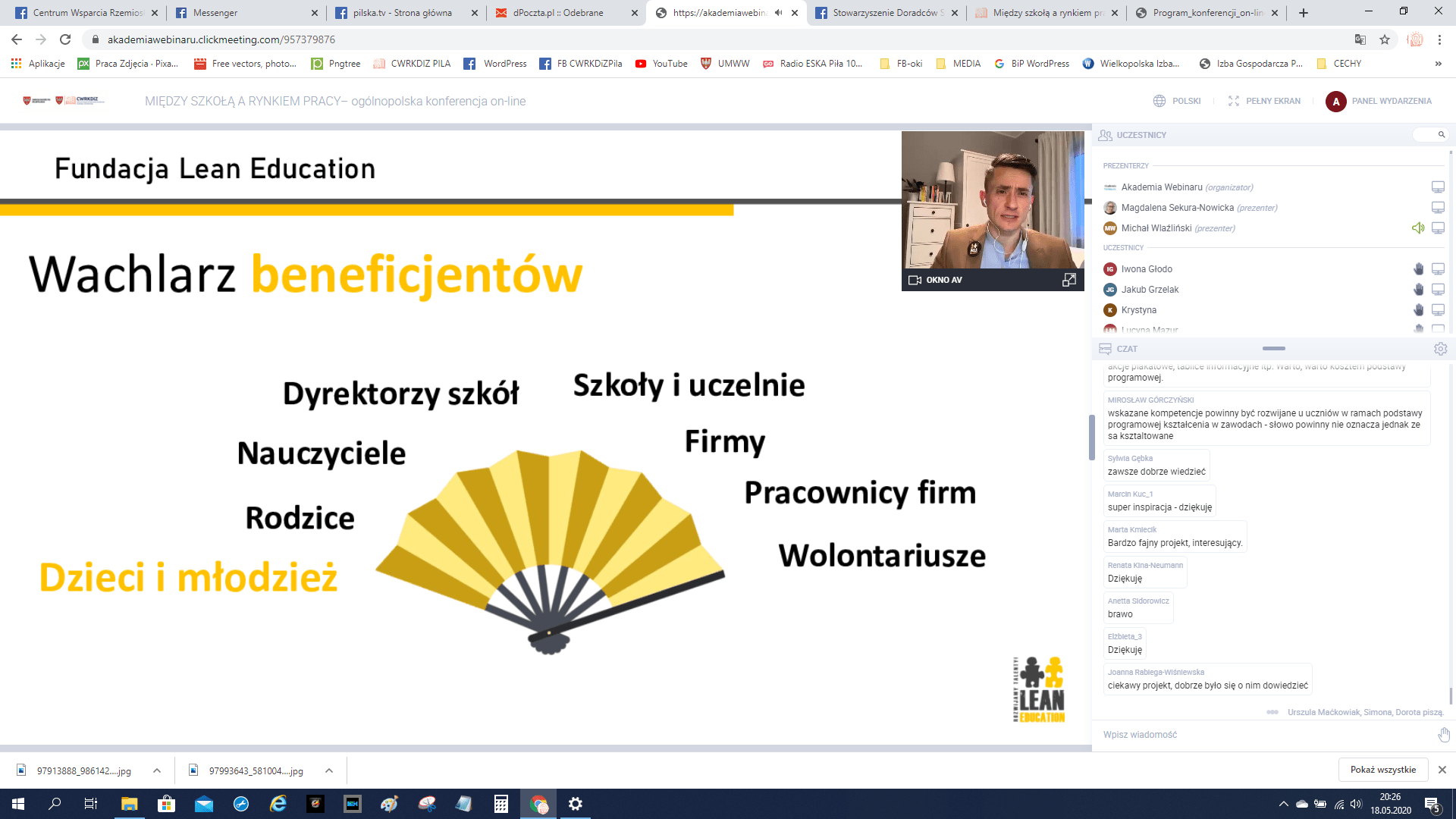This screenshot has height=819, width=1456.
Task: Expand the hidden bookmarks overflow chevron
Action: coord(1438,64)
